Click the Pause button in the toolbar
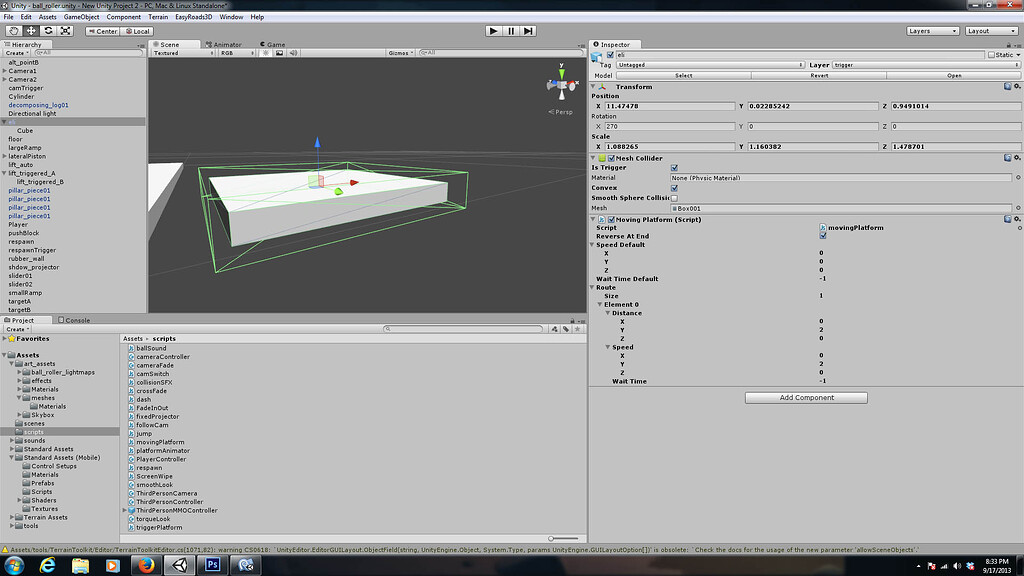This screenshot has height=576, width=1024. point(510,30)
